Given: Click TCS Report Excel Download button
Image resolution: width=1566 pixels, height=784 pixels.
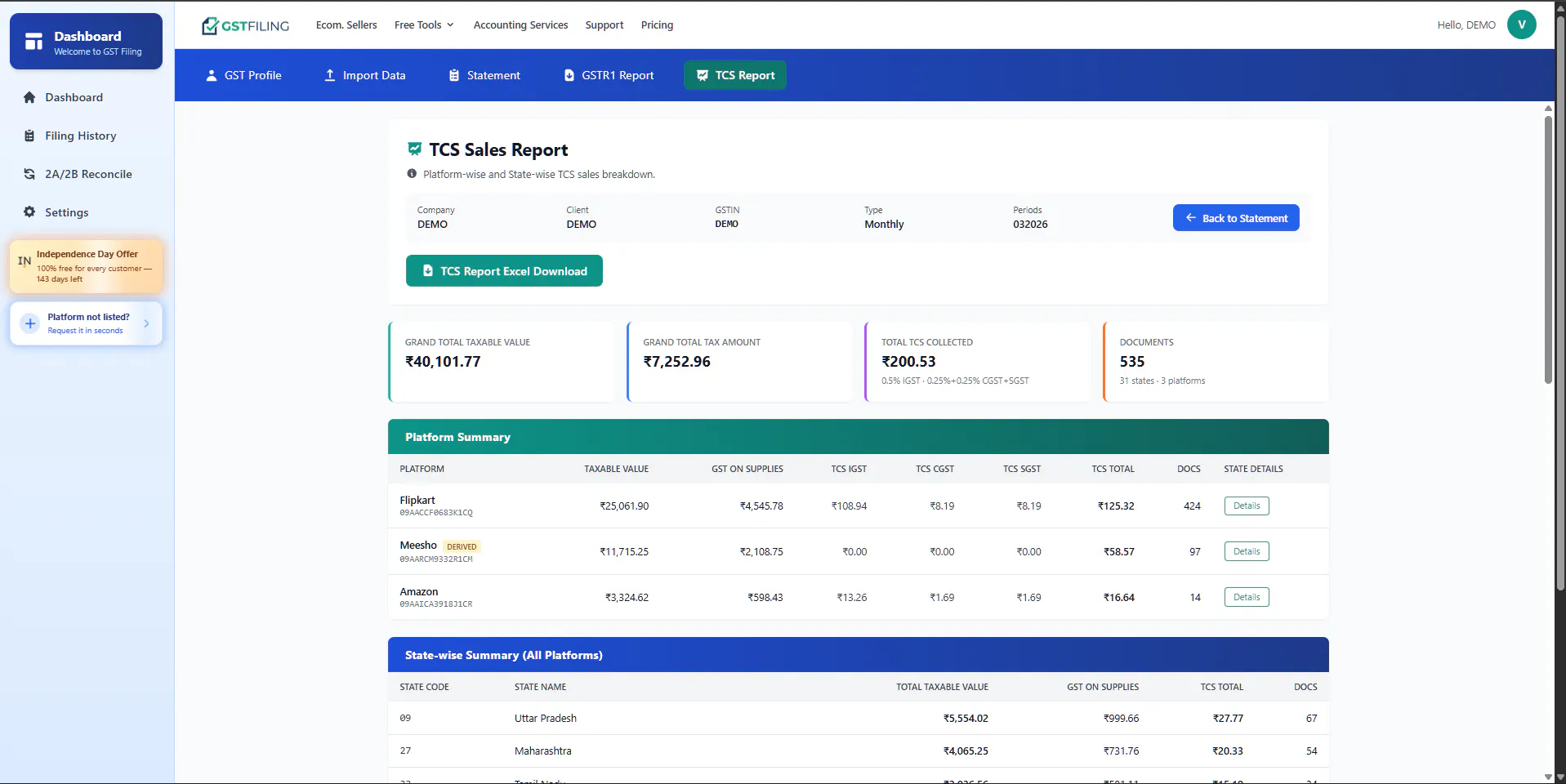Looking at the screenshot, I should pyautogui.click(x=504, y=271).
